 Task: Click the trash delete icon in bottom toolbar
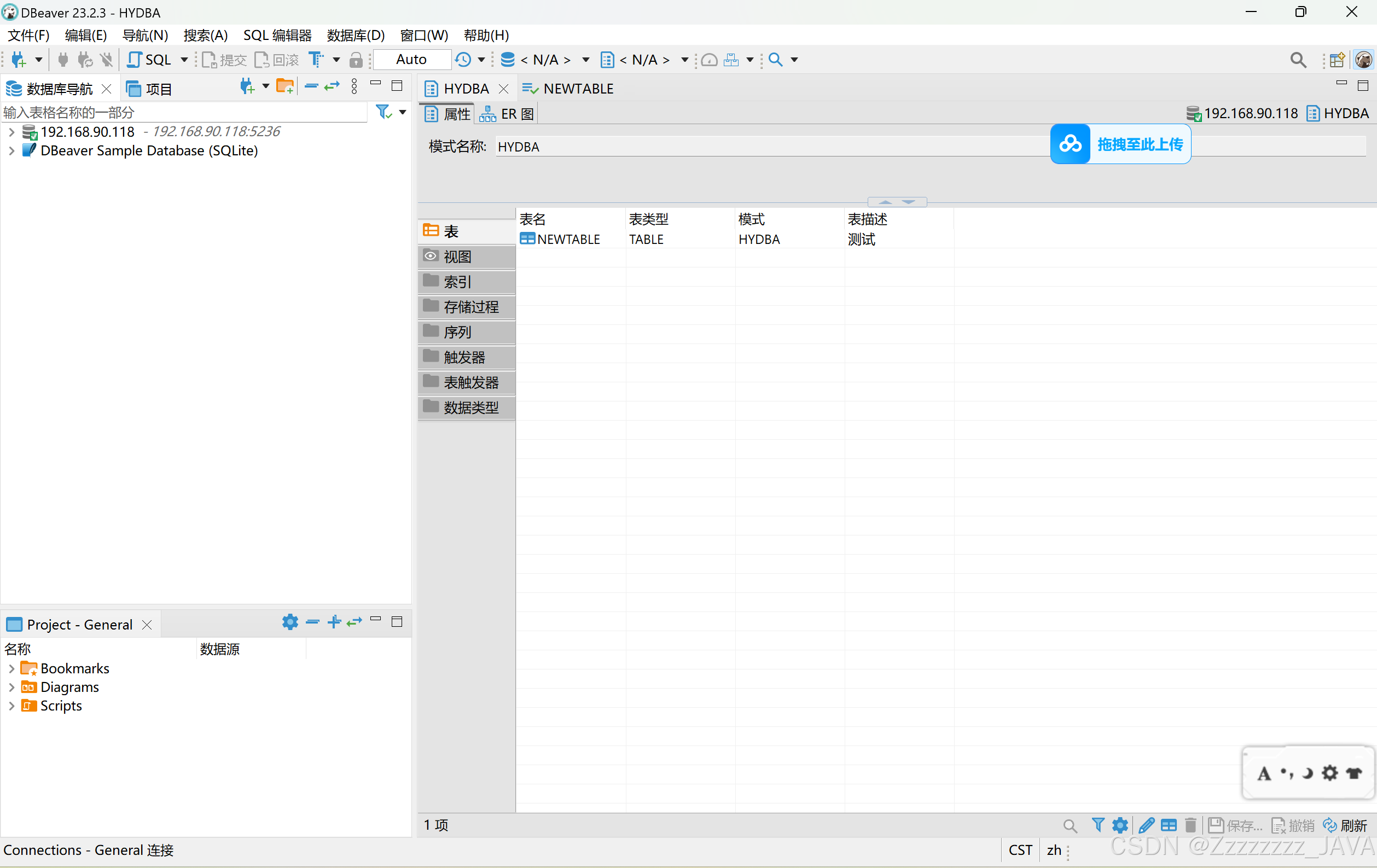pos(1190,825)
